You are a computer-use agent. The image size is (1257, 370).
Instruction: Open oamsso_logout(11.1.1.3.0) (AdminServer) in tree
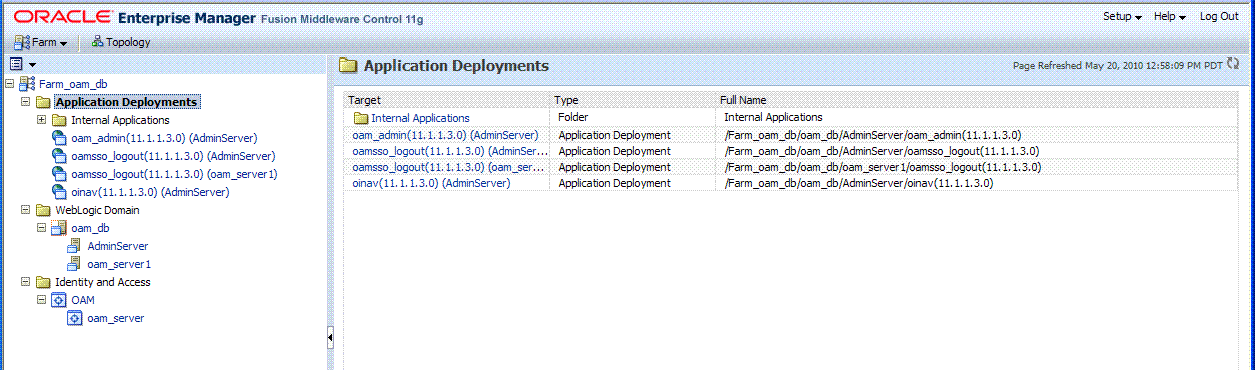173,156
